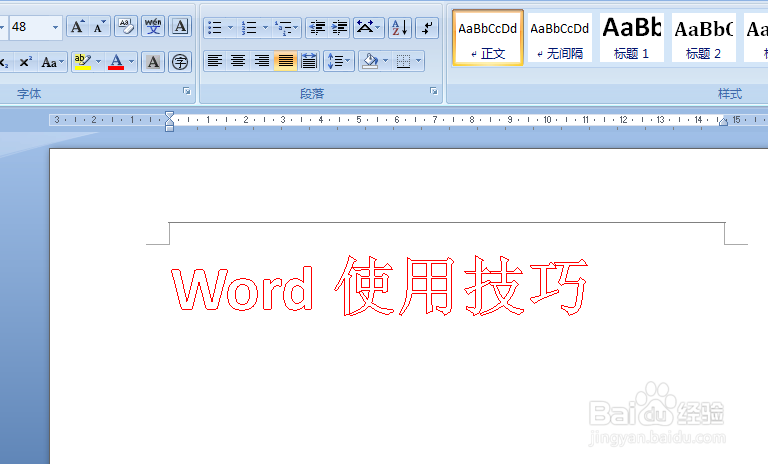This screenshot has width=768, height=464.
Task: Apply the 无间隔 (No Spacing) style
Action: (560, 38)
